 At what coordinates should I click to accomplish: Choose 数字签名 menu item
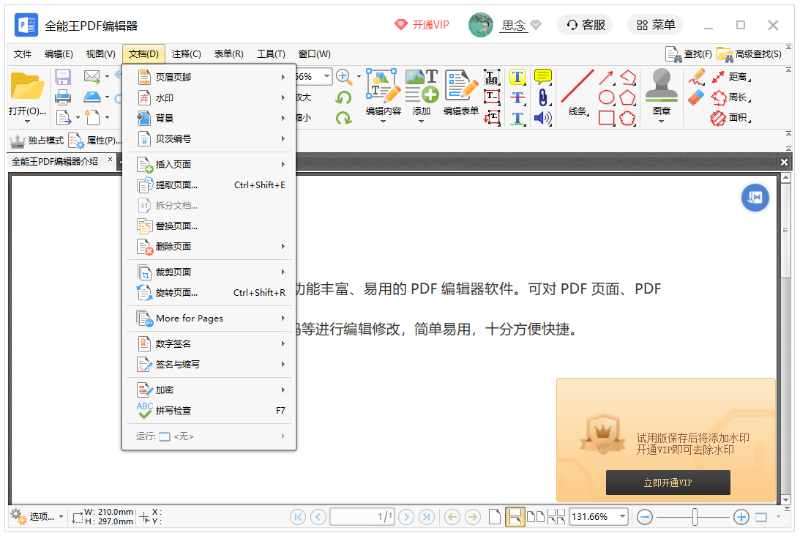(209, 344)
